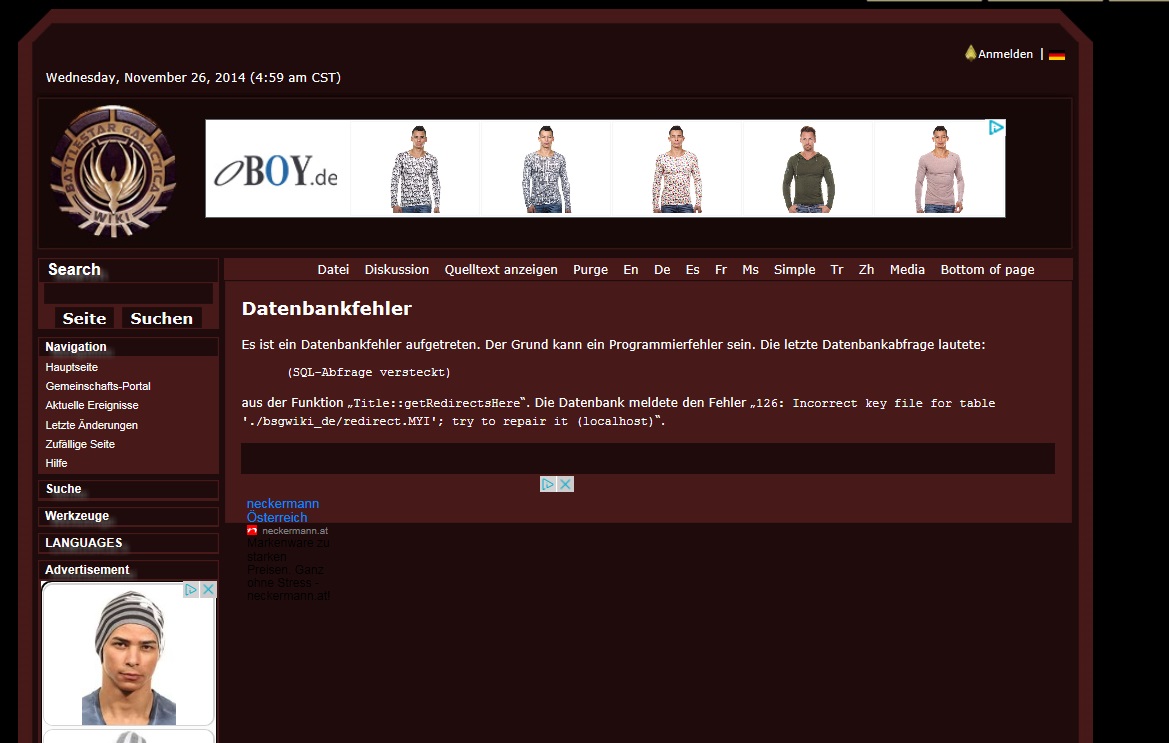Expand the LANGUAGES sidebar section
Image resolution: width=1169 pixels, height=743 pixels.
pyautogui.click(x=84, y=543)
